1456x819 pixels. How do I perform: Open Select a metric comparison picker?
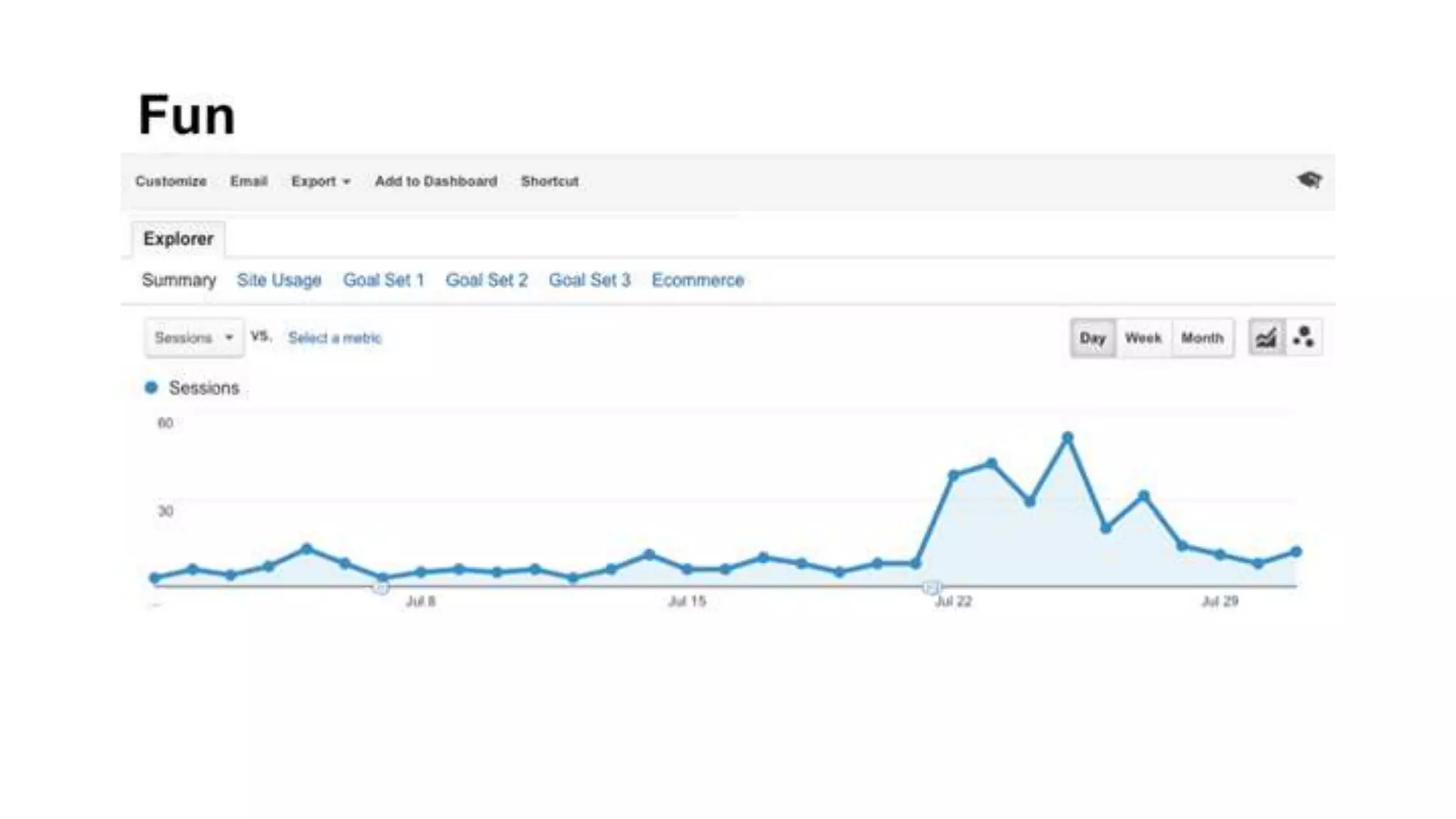(335, 338)
